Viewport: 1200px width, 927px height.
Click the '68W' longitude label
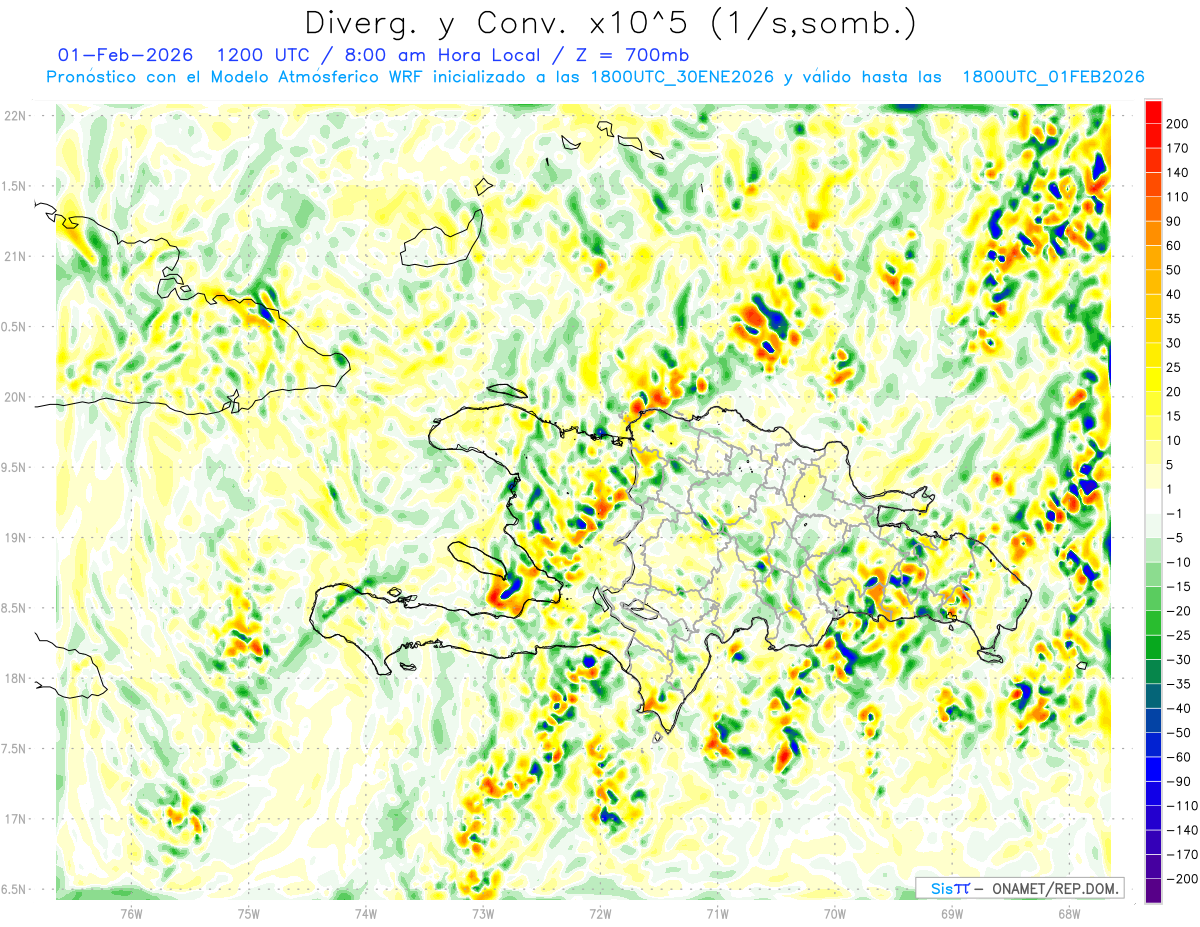coord(1069,913)
